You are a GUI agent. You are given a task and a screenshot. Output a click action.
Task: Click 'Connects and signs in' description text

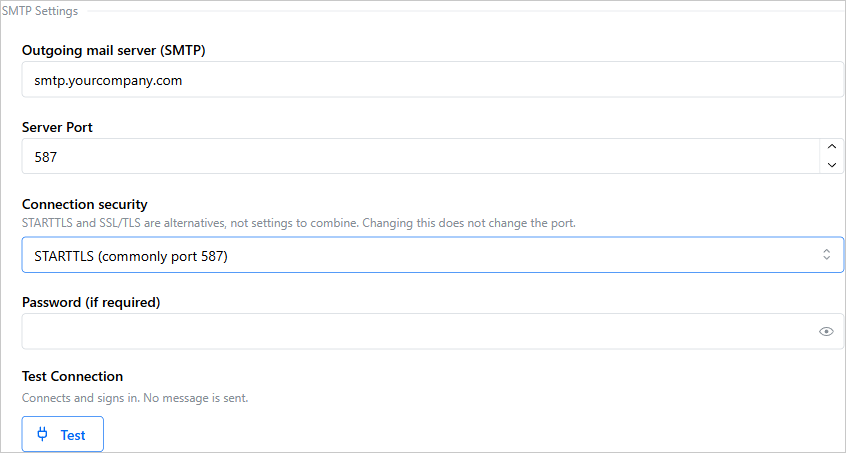click(x=135, y=399)
